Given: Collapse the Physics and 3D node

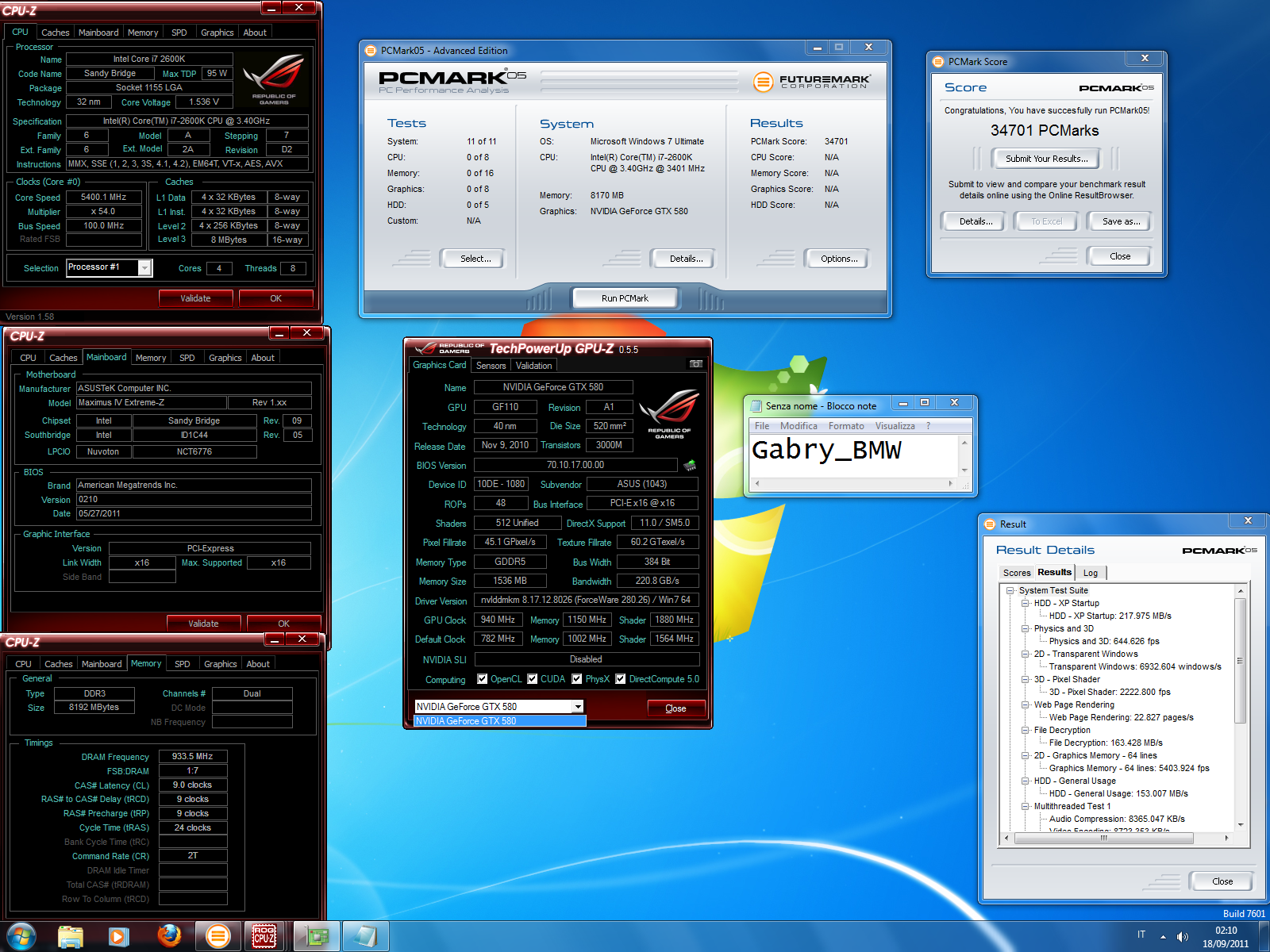Looking at the screenshot, I should coord(1026,628).
